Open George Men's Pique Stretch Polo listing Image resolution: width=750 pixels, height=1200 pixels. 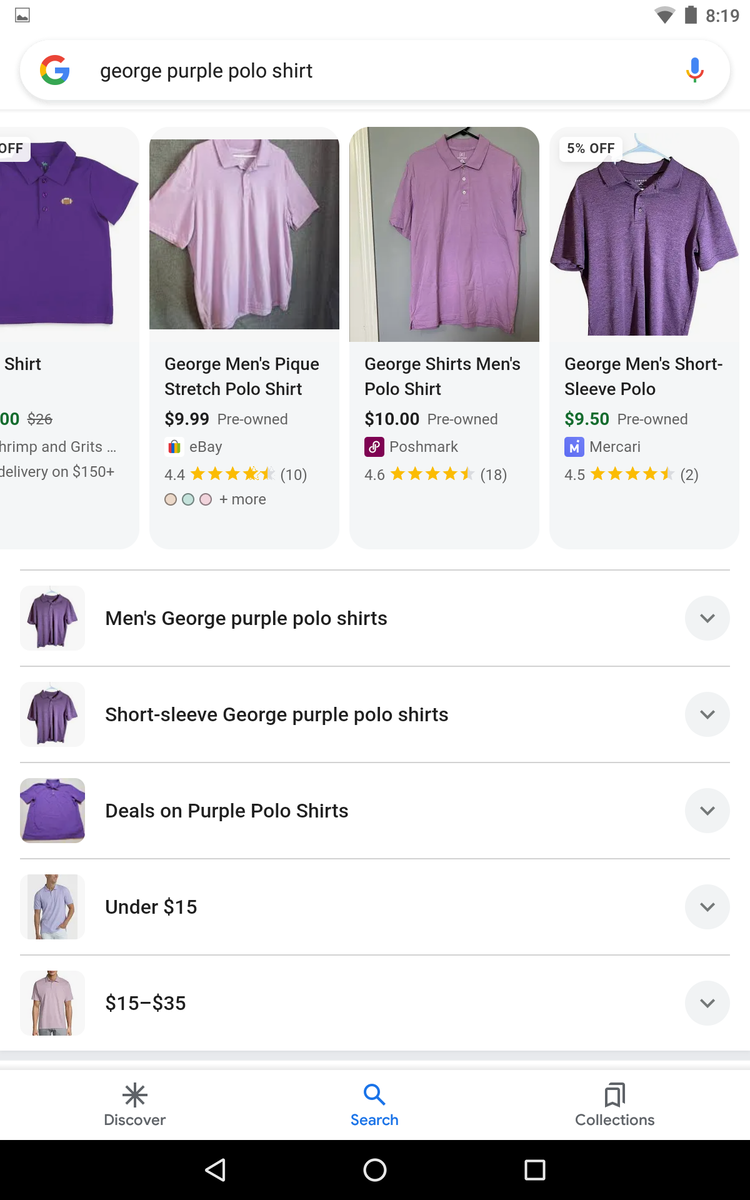coord(243,376)
